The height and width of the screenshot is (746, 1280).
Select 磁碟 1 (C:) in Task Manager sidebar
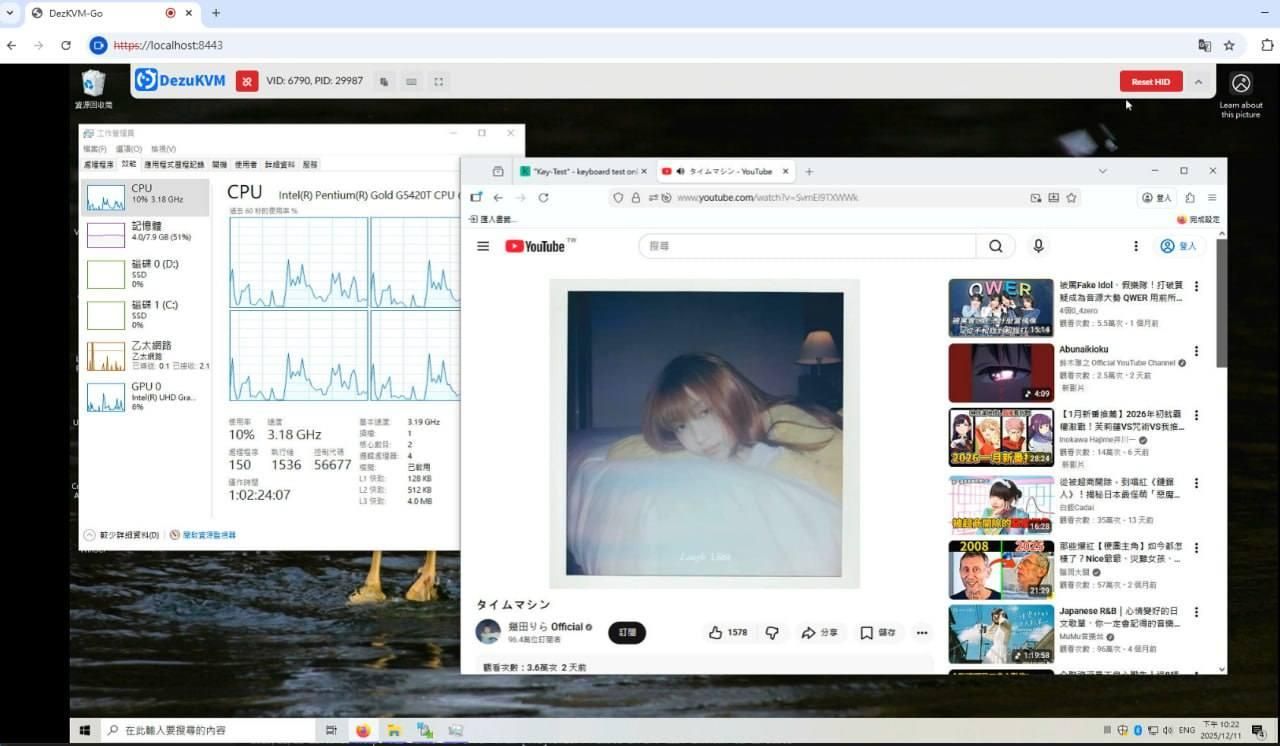(145, 315)
